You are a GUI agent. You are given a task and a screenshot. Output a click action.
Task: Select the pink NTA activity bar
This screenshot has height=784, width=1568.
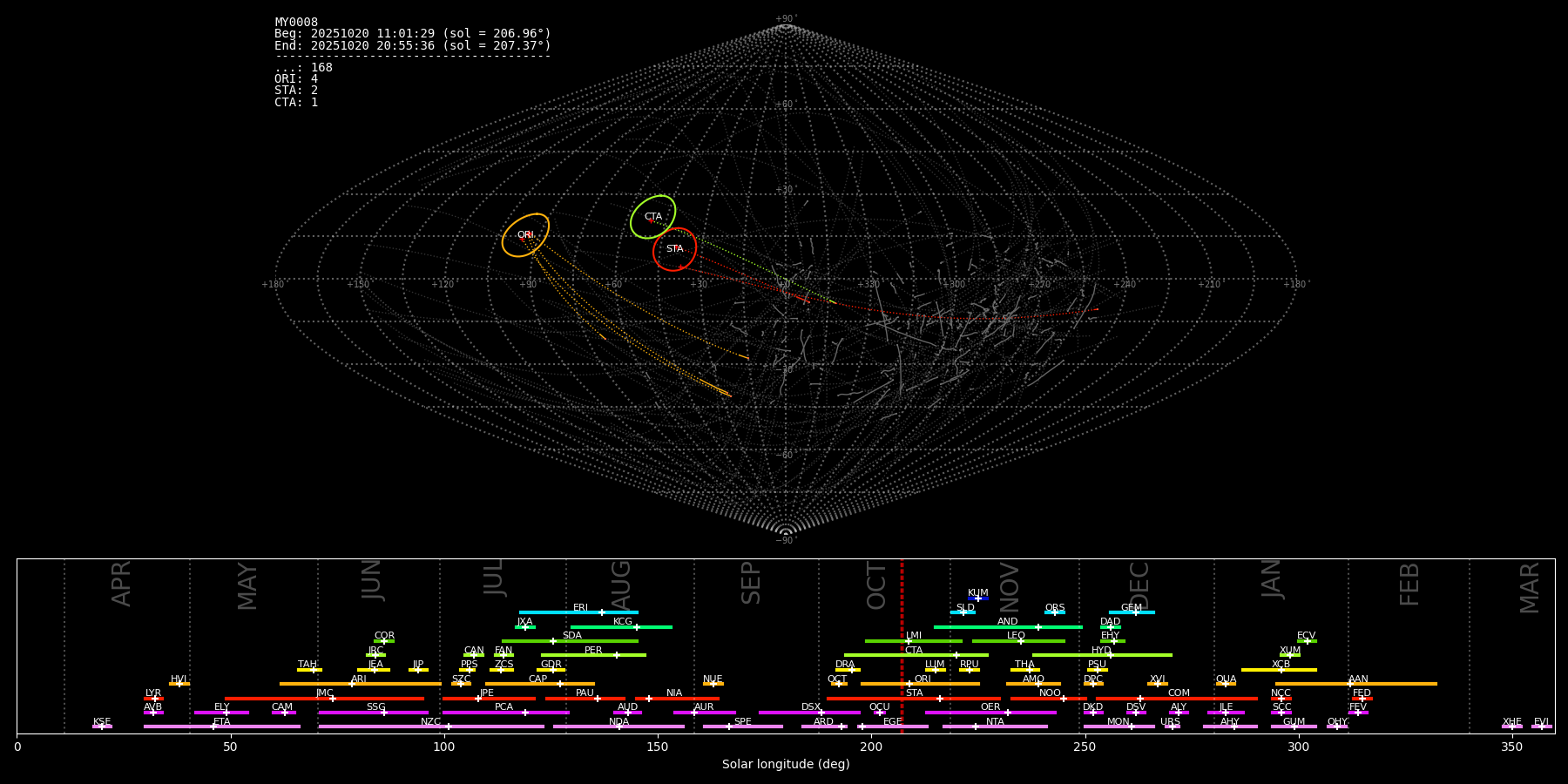995,727
